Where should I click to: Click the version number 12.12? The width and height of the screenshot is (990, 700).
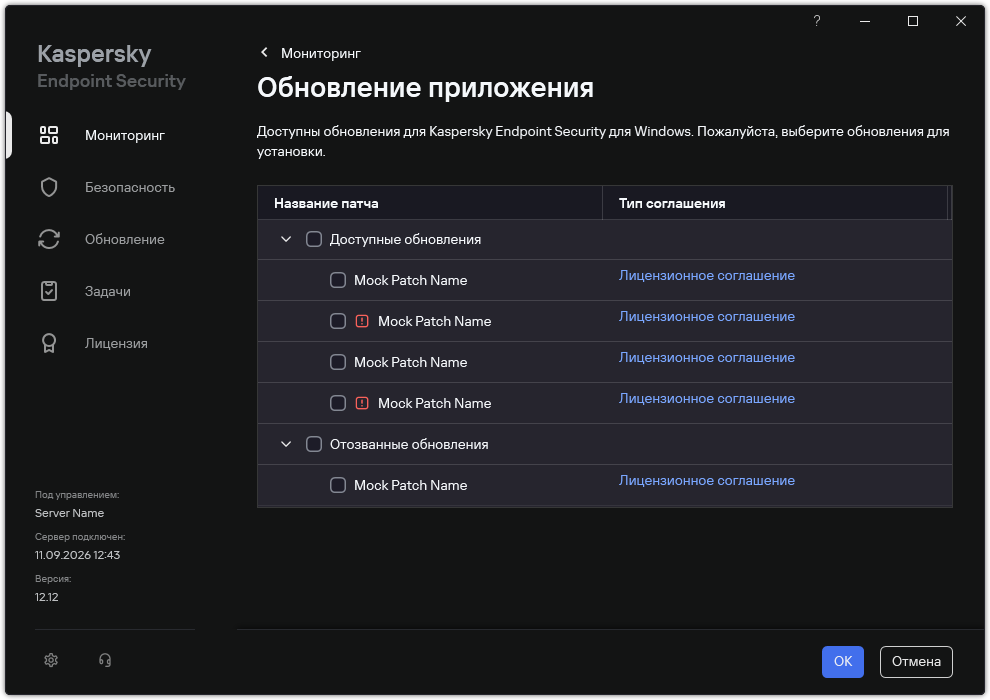click(x=46, y=597)
